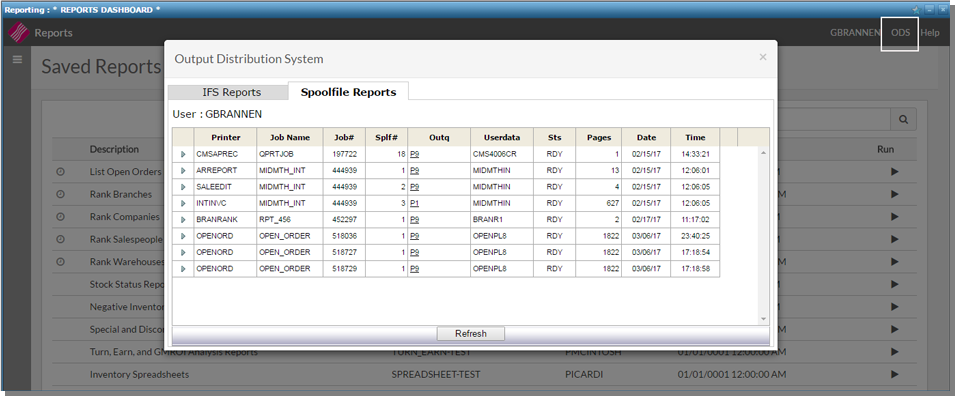Expand the INTINVC spoolfile row
The width and height of the screenshot is (955, 396).
[x=183, y=203]
